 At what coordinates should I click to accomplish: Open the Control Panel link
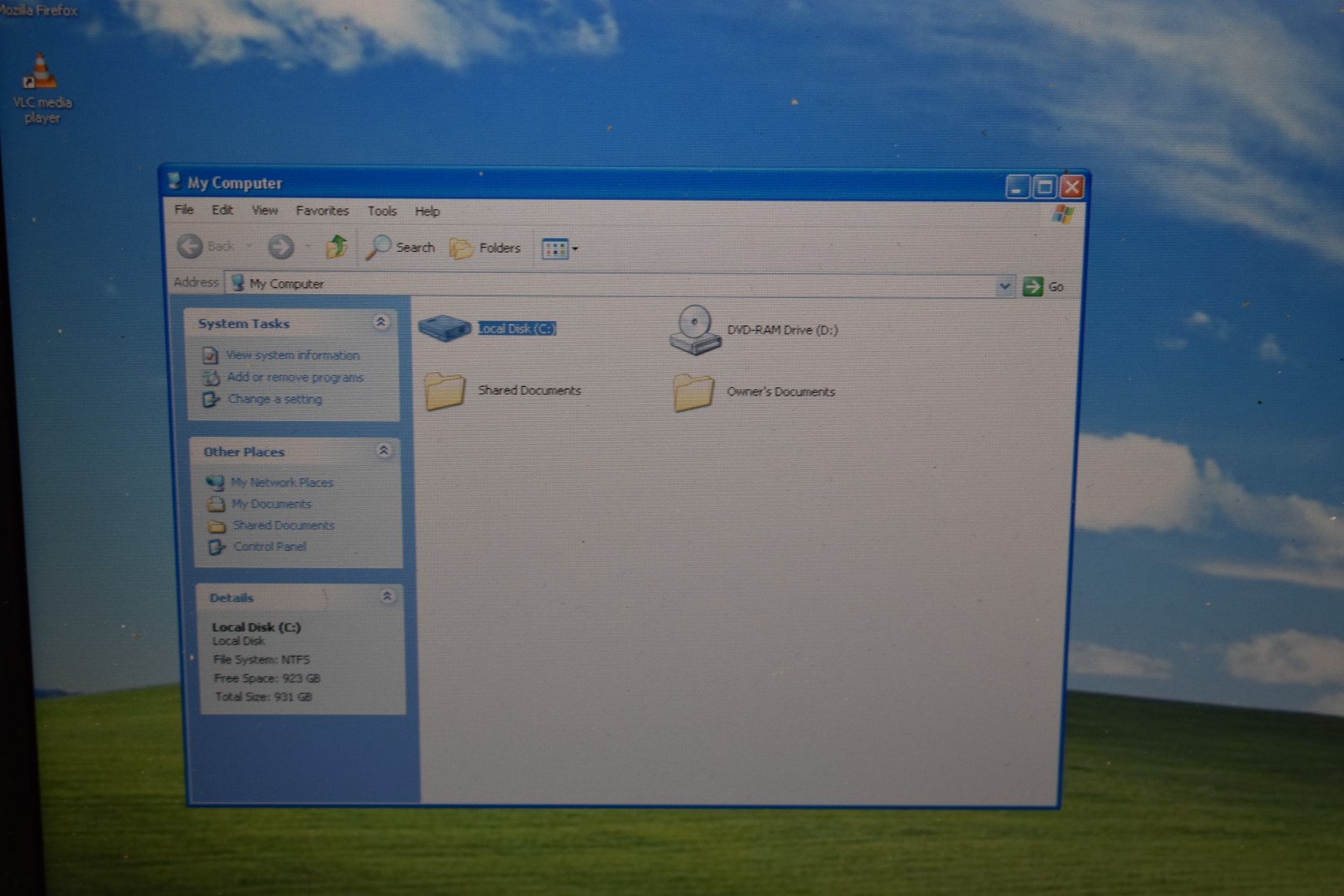tap(270, 546)
